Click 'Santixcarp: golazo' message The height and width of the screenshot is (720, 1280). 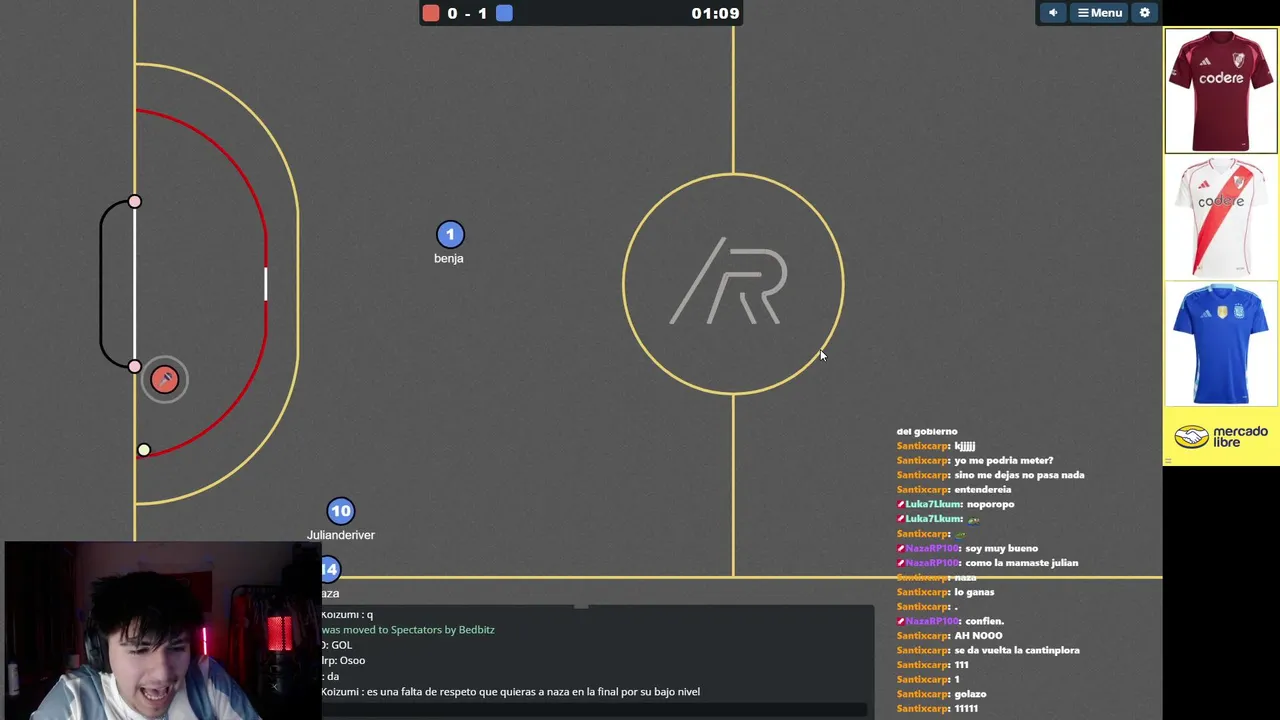pyautogui.click(x=941, y=694)
